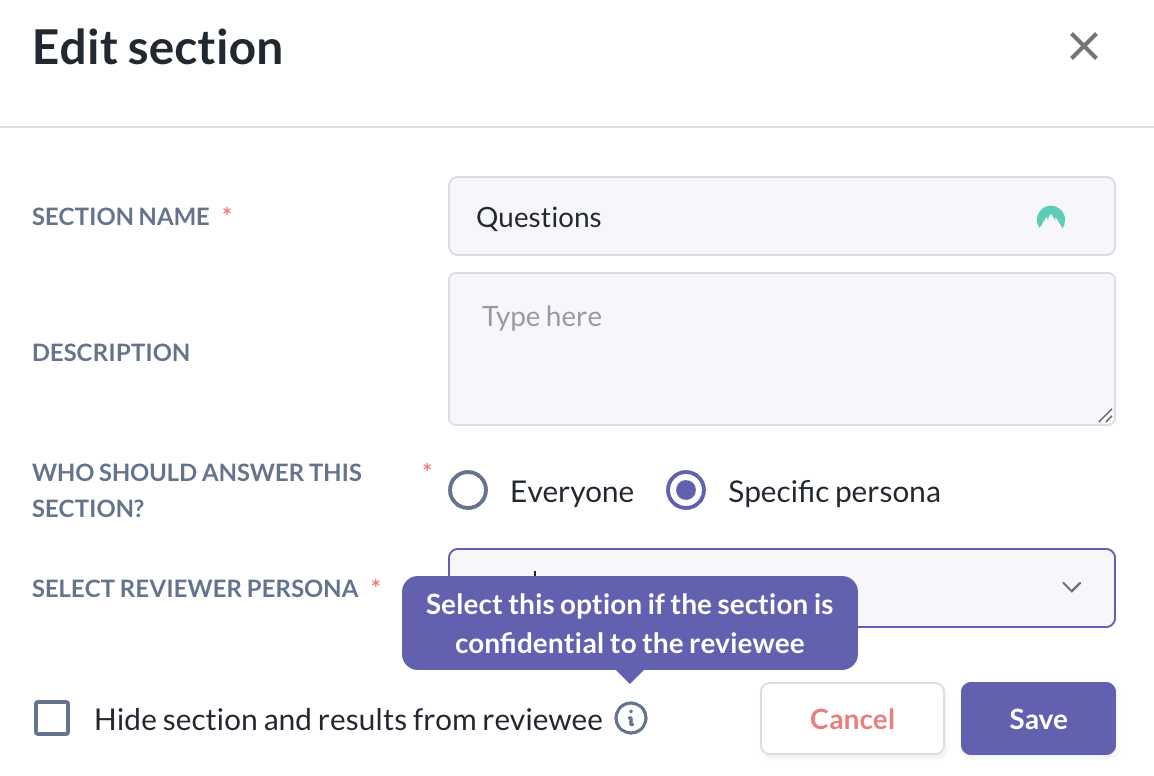Click the green autofill icon in Section Name field
Viewport: 1154px width, 776px height.
1050,217
